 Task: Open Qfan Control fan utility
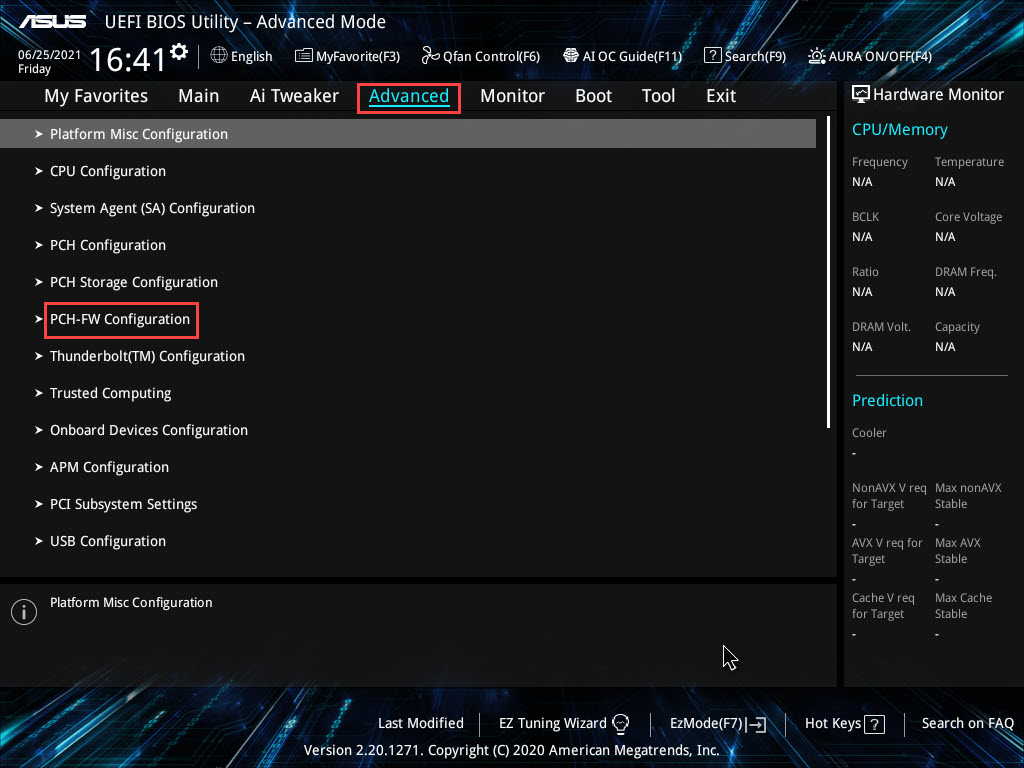(481, 56)
